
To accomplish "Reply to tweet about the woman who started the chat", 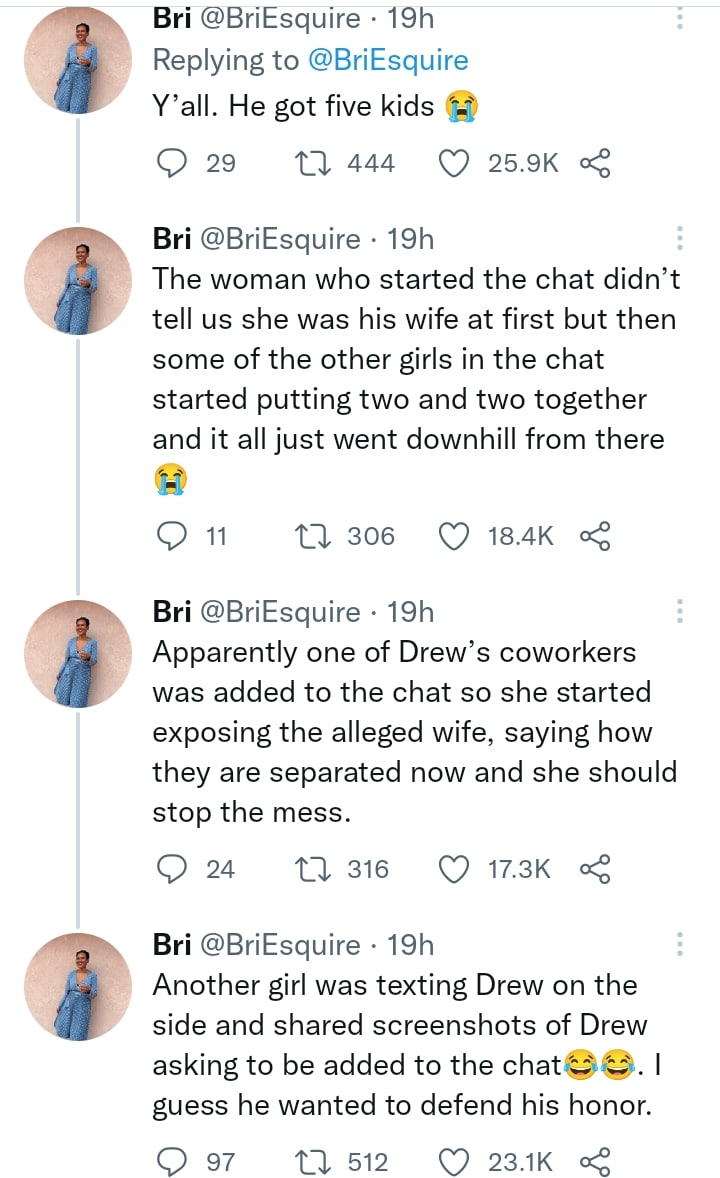I will tap(176, 537).
